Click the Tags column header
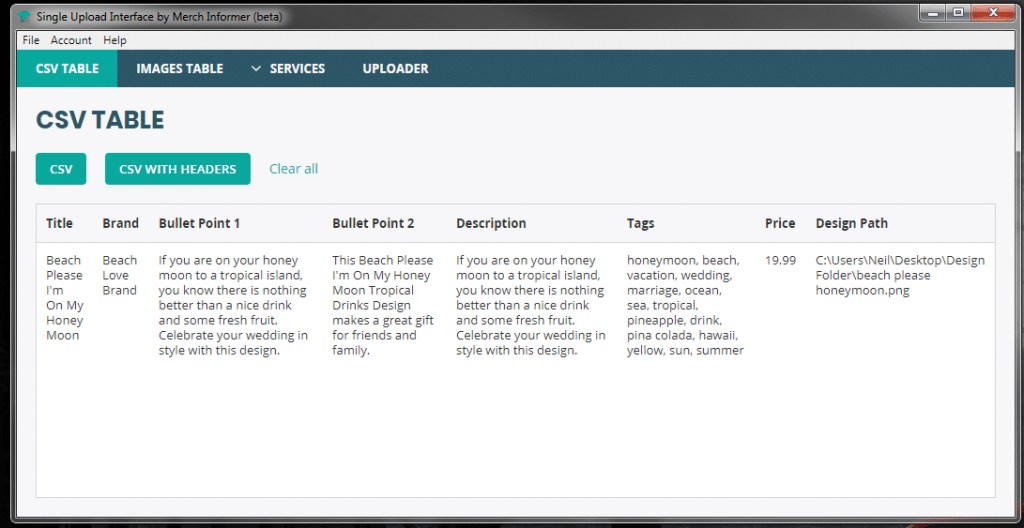 640,223
